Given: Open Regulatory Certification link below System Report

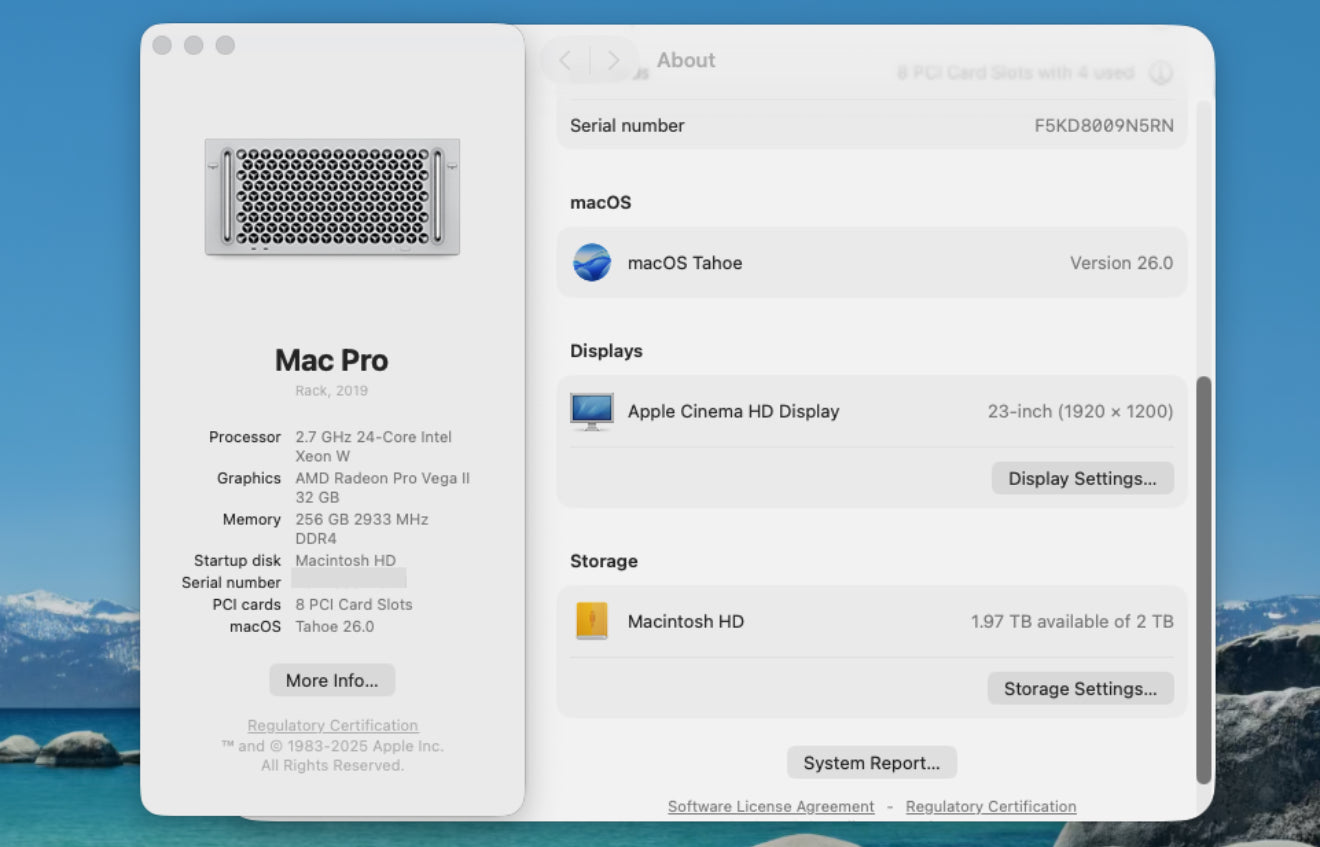Looking at the screenshot, I should [990, 806].
